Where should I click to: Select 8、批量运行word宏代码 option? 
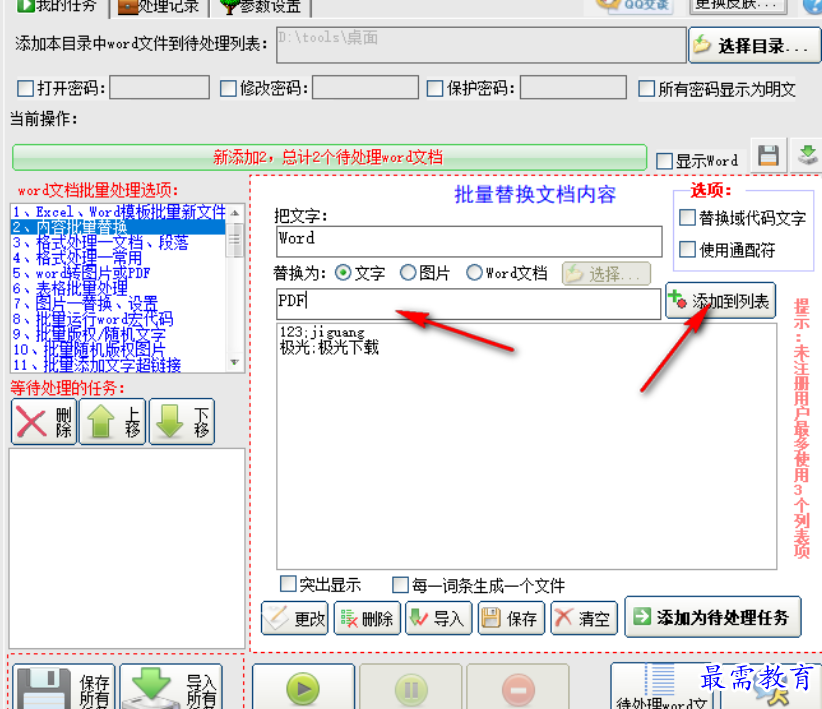click(118, 319)
